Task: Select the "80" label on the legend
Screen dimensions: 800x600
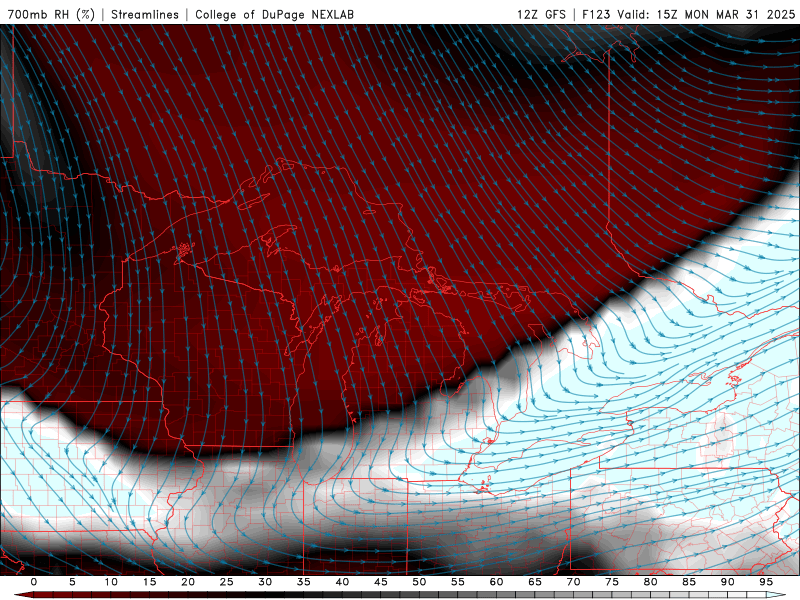Action: point(650,582)
